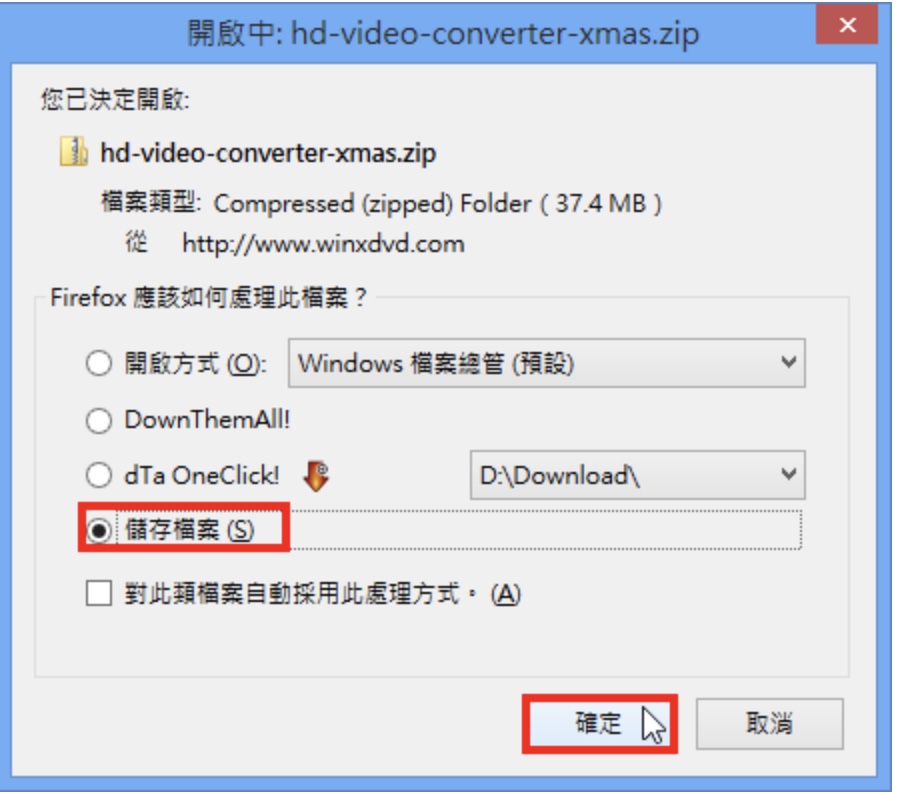Click the arrow on the download path combo
Image resolution: width=908 pixels, height=792 pixels.
[788, 475]
